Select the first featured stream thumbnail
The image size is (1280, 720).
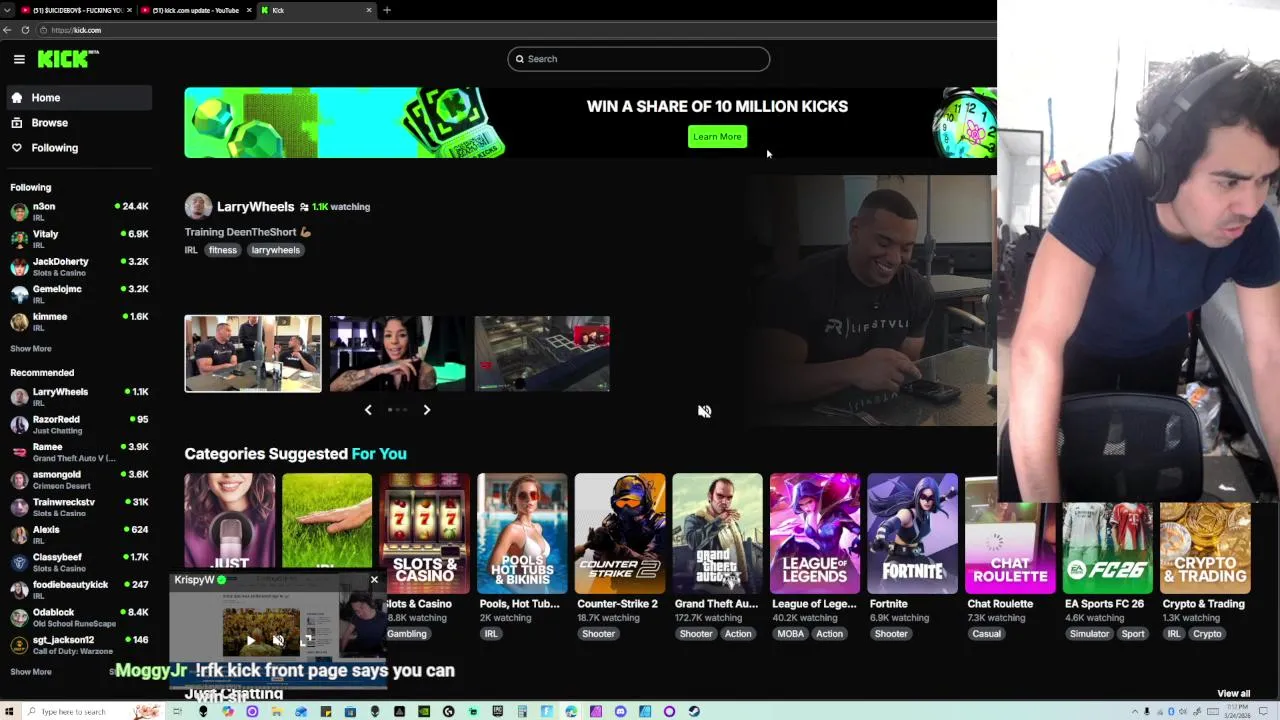(x=253, y=354)
